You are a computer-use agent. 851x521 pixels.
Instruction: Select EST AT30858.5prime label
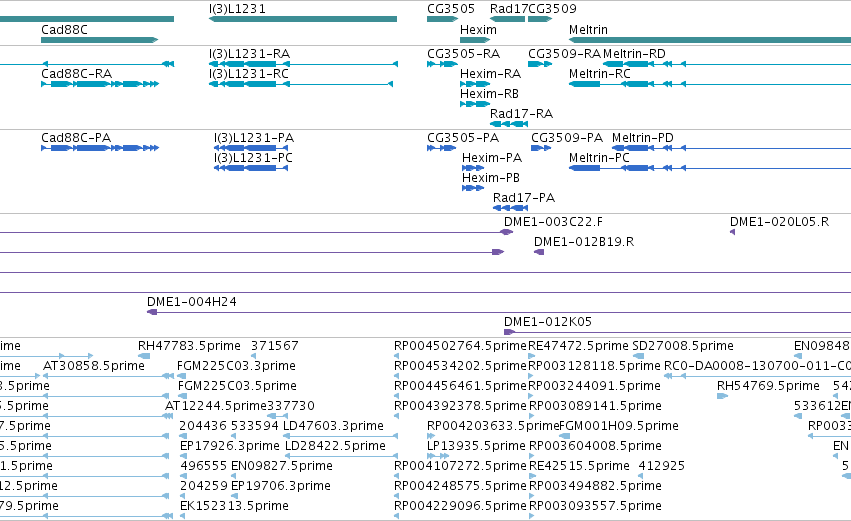point(94,366)
